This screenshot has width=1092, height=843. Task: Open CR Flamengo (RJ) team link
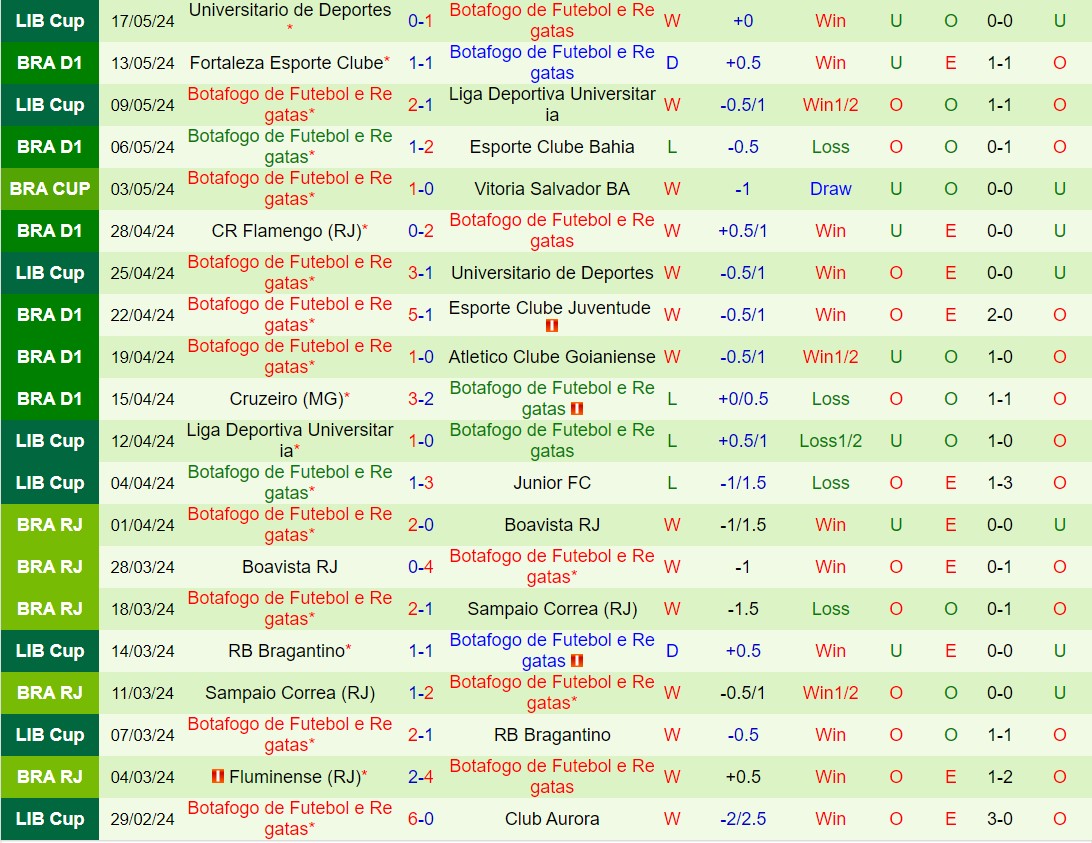(x=287, y=231)
